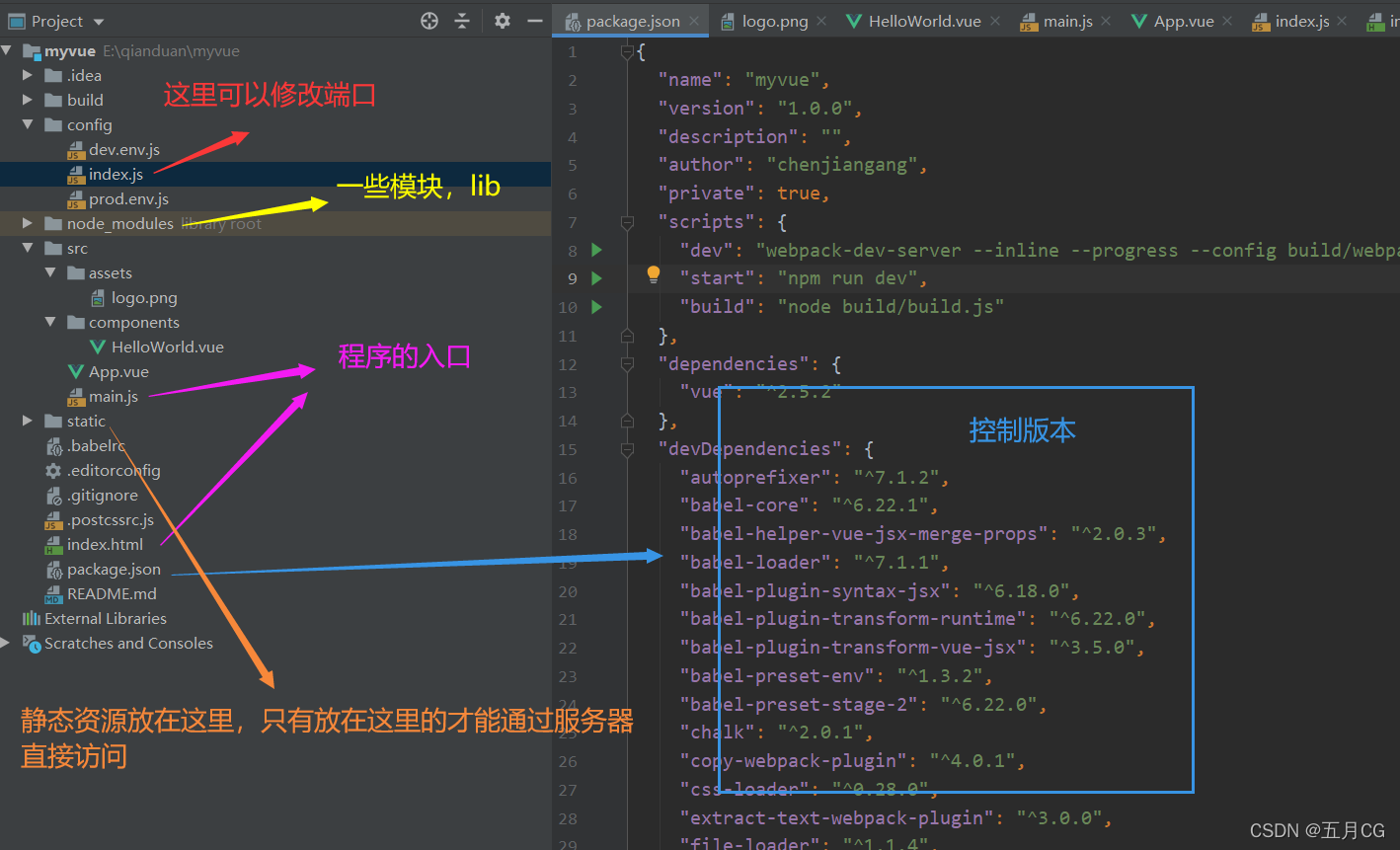Close the package.json tab
Viewport: 1400px width, 850px height.
pyautogui.click(x=695, y=21)
